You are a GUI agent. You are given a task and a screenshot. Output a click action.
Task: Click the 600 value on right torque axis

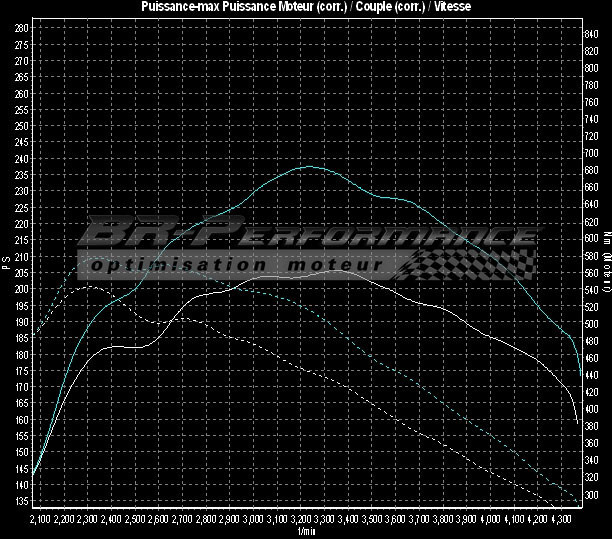pyautogui.click(x=590, y=238)
